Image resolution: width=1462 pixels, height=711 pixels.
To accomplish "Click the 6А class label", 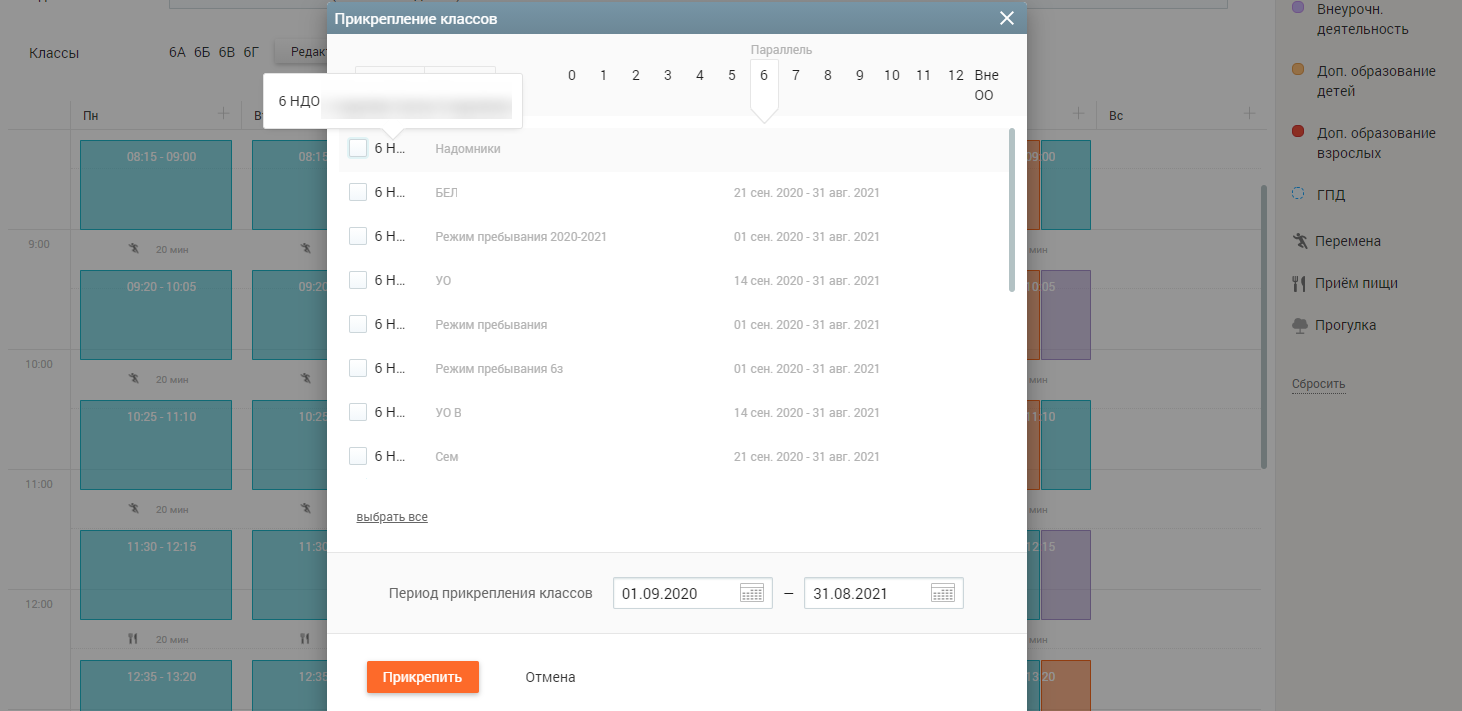I will (178, 53).
